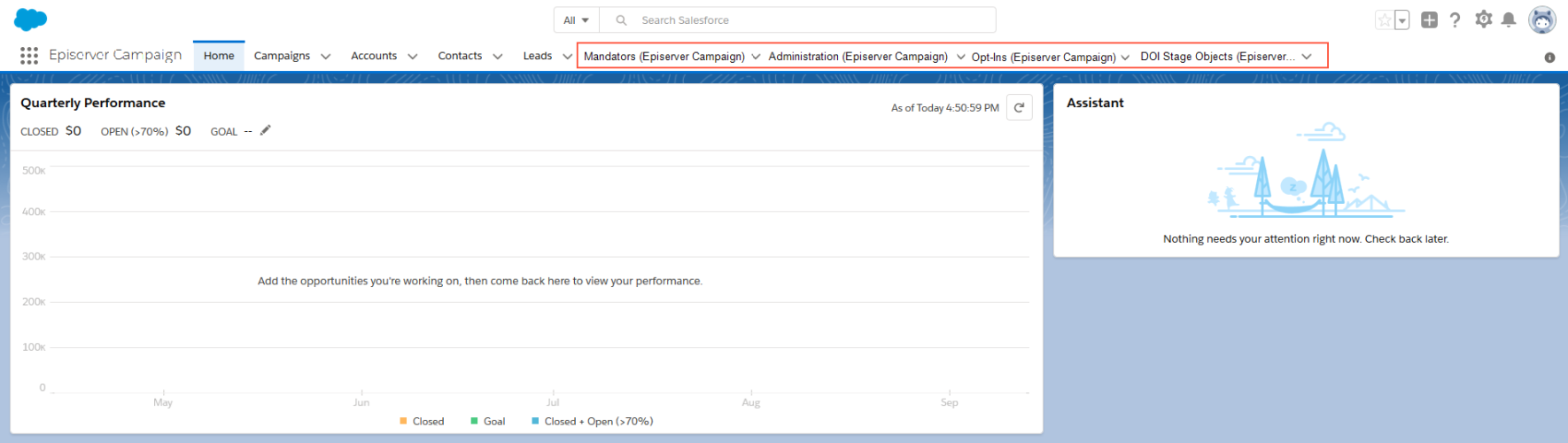Switch to the Home tab
Viewport: 1568px width, 443px height.
tap(219, 56)
